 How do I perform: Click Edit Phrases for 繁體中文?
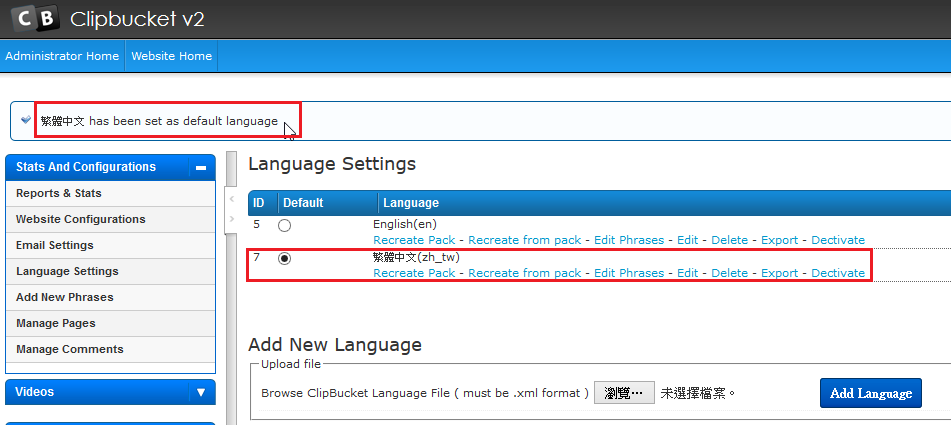pos(629,273)
